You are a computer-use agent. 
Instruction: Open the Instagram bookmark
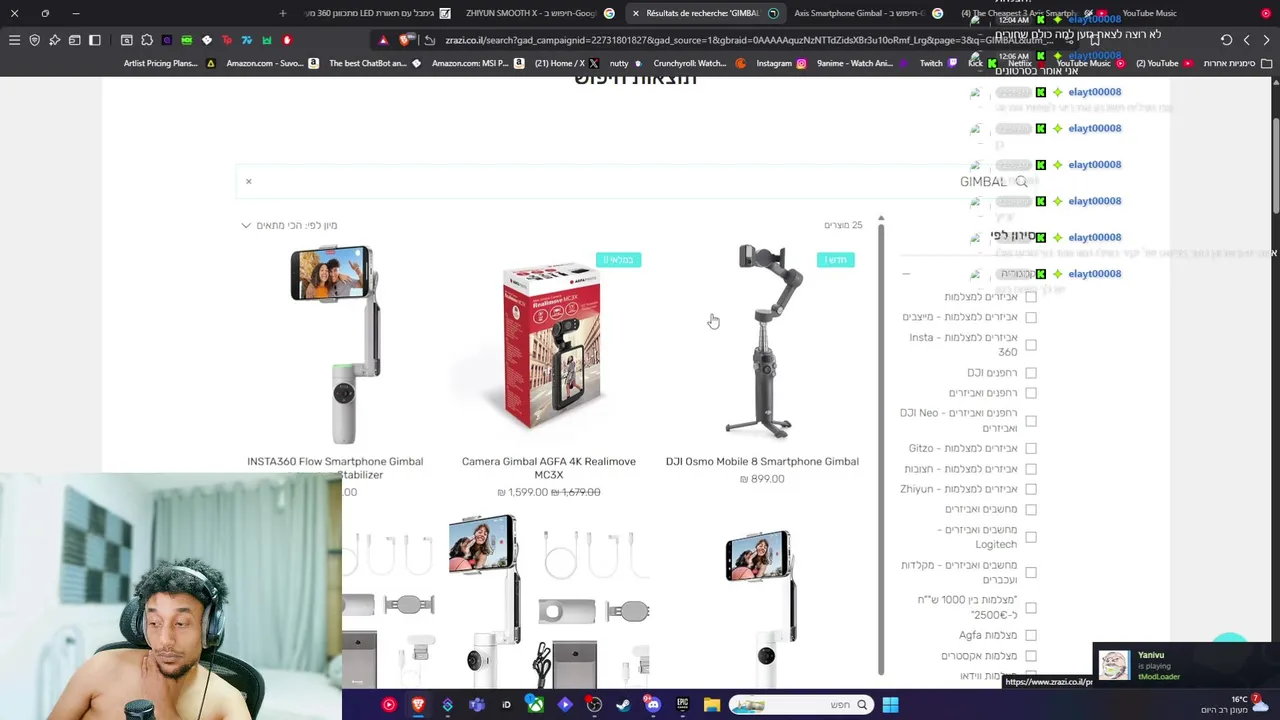point(781,63)
